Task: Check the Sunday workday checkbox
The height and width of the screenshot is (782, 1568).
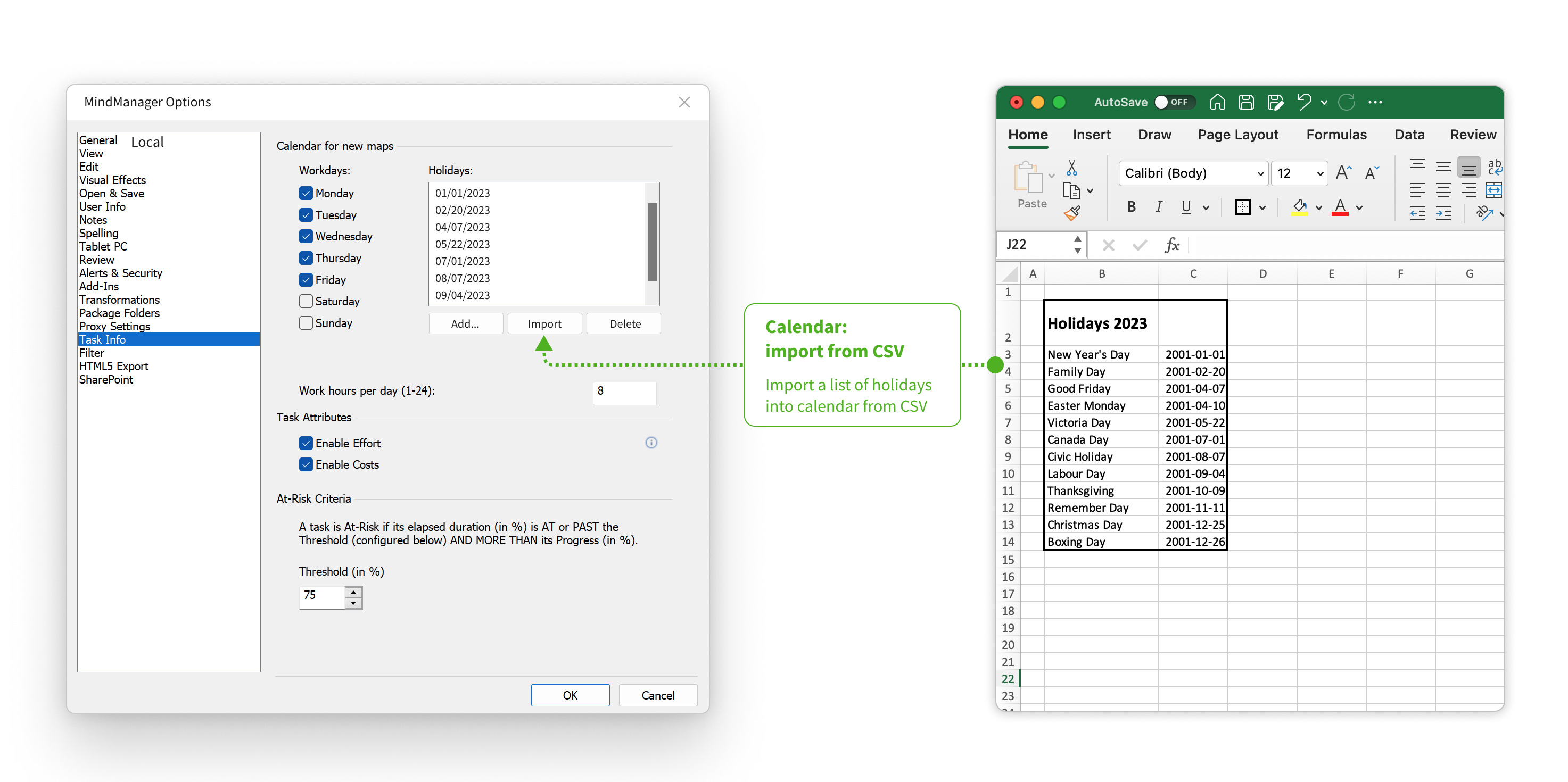Action: (x=306, y=323)
